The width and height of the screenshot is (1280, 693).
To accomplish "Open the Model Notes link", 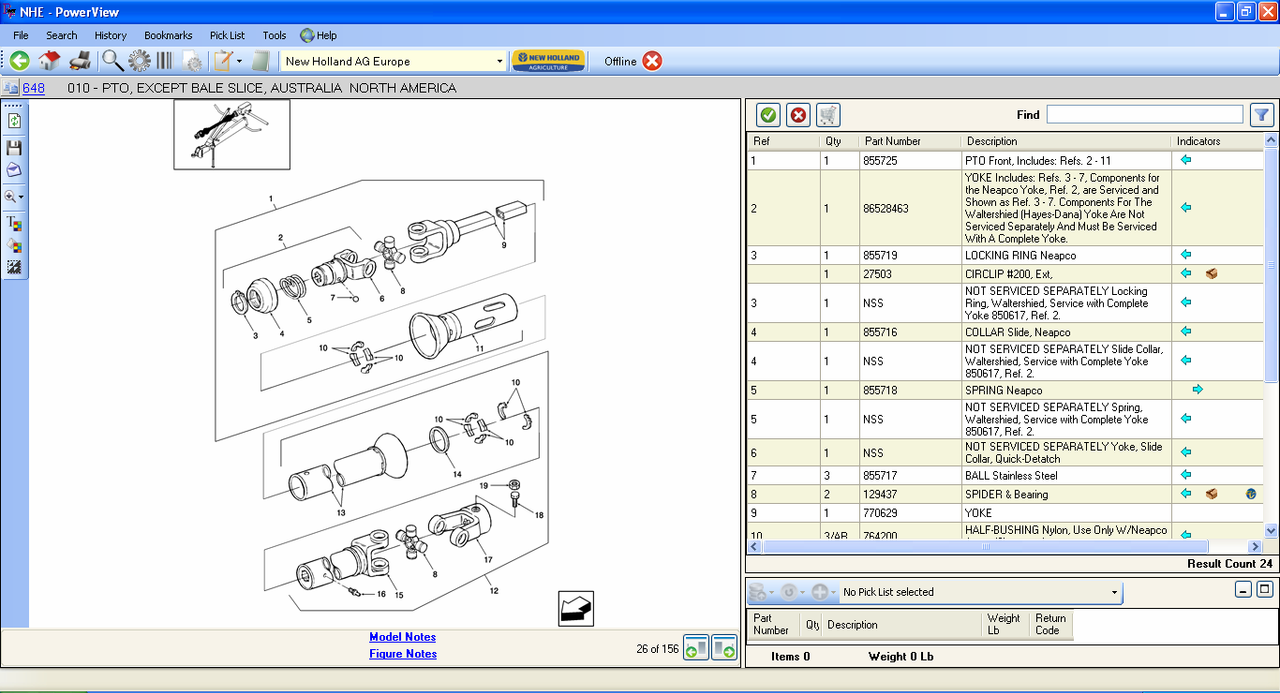I will pos(402,637).
